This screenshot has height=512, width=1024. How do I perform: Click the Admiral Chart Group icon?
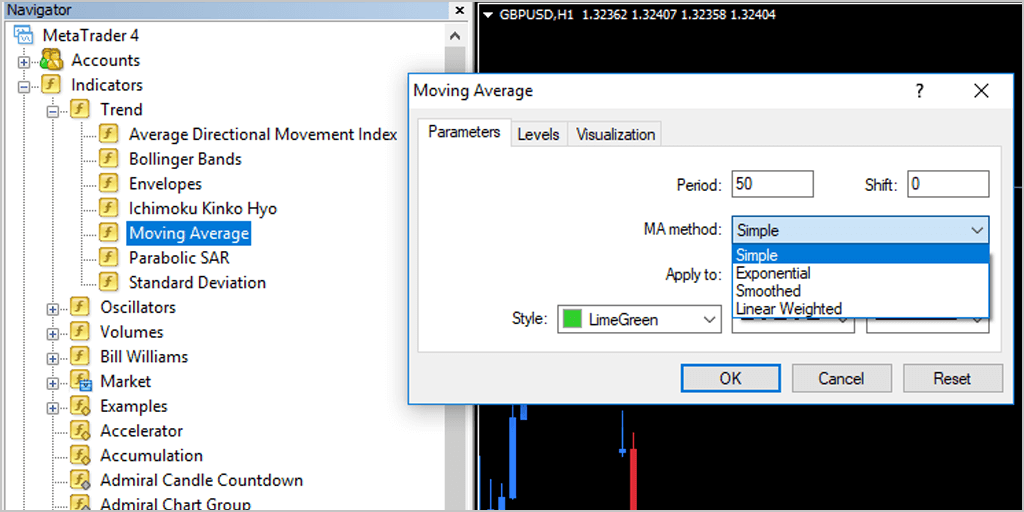pyautogui.click(x=80, y=504)
